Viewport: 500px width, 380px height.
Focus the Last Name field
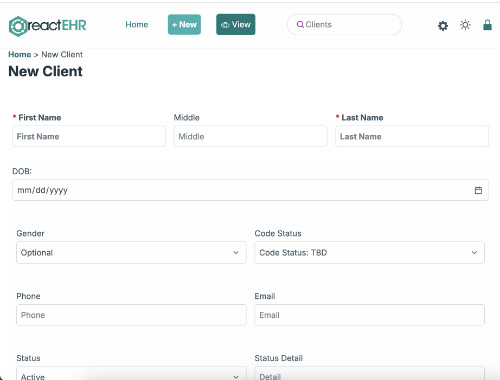[x=412, y=136]
